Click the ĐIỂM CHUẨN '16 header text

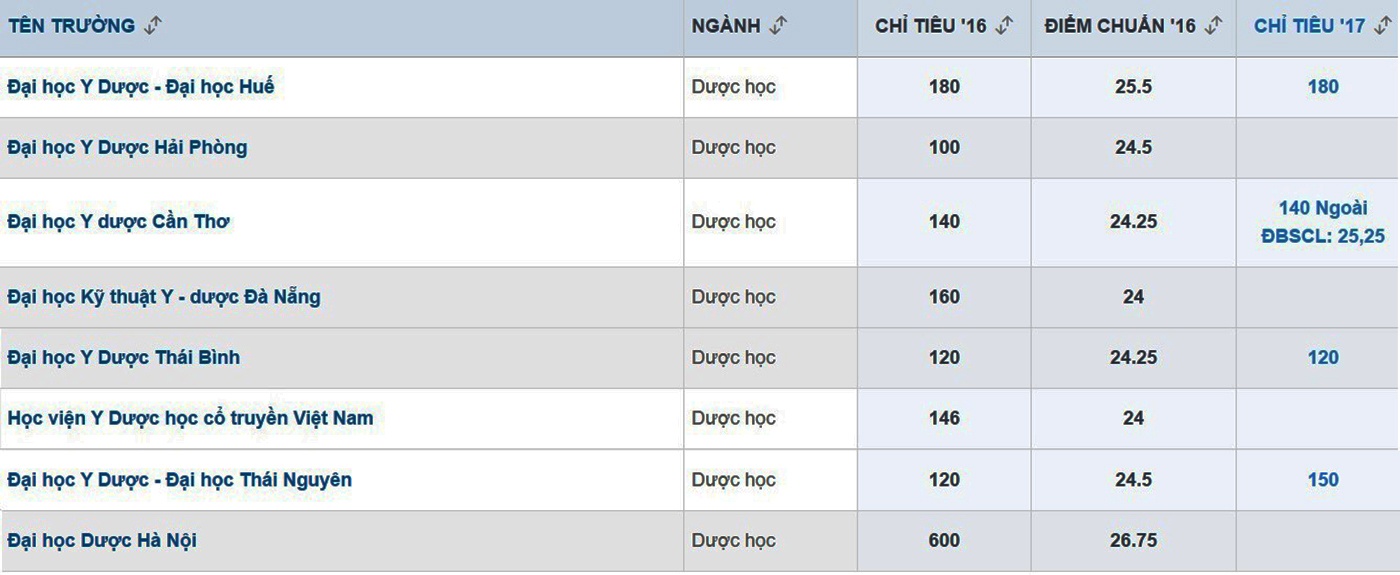(x=1120, y=27)
